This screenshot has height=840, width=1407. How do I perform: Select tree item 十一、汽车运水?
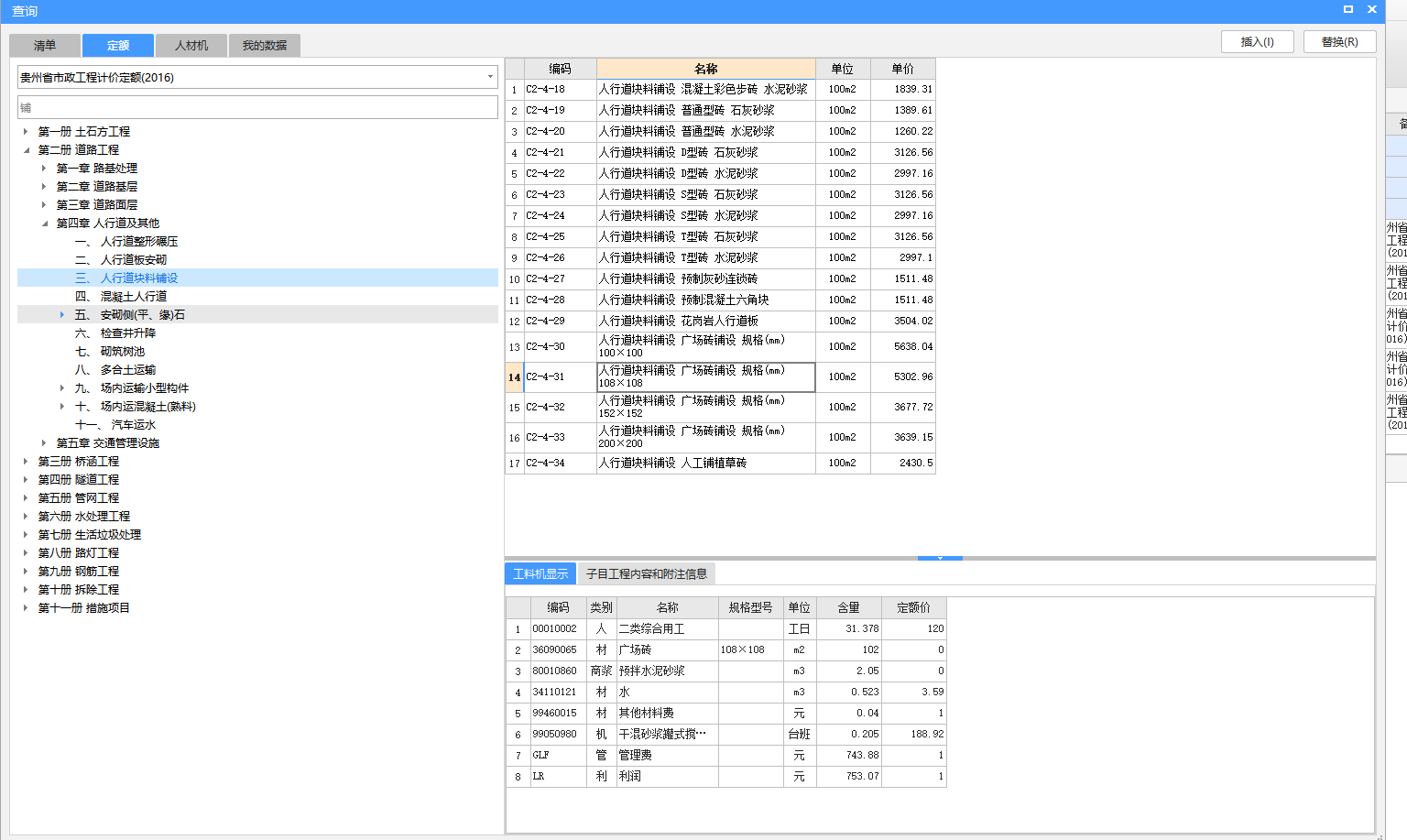[x=115, y=424]
